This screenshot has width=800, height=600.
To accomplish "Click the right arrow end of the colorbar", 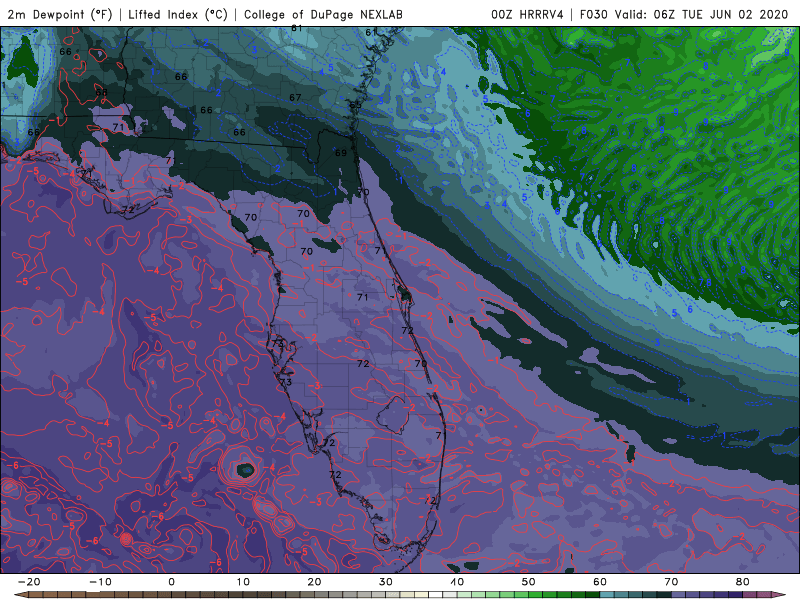I will pyautogui.click(x=780, y=595).
